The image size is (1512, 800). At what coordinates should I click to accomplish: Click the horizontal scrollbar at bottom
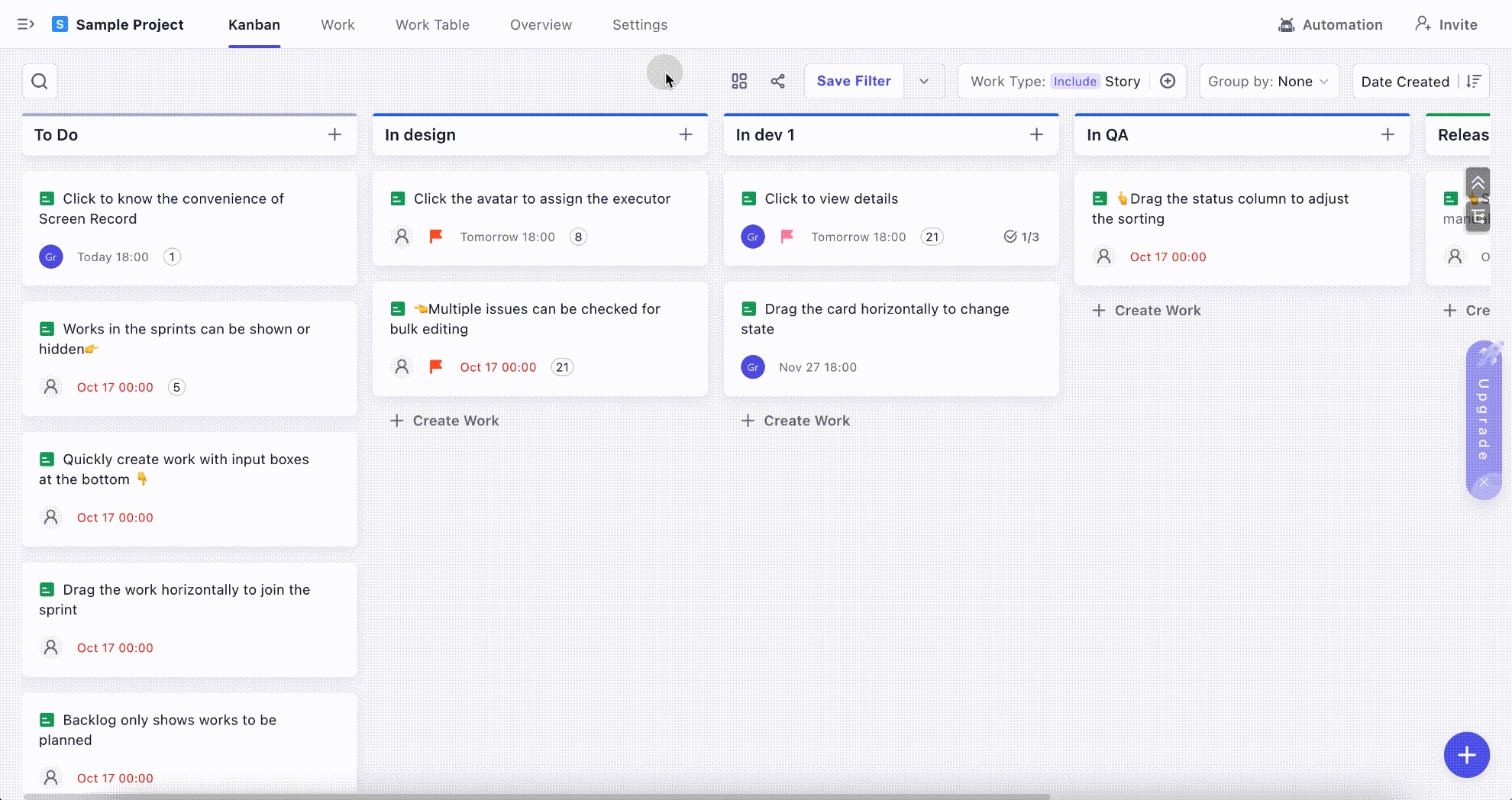click(536, 796)
